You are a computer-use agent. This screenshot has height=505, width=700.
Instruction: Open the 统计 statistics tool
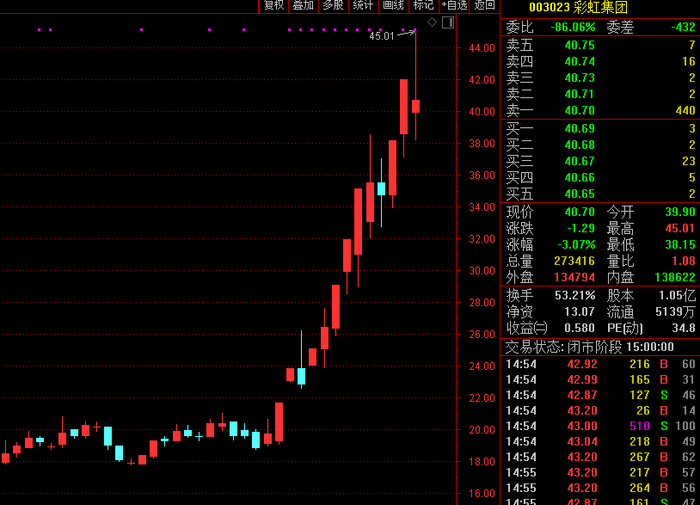pos(363,5)
